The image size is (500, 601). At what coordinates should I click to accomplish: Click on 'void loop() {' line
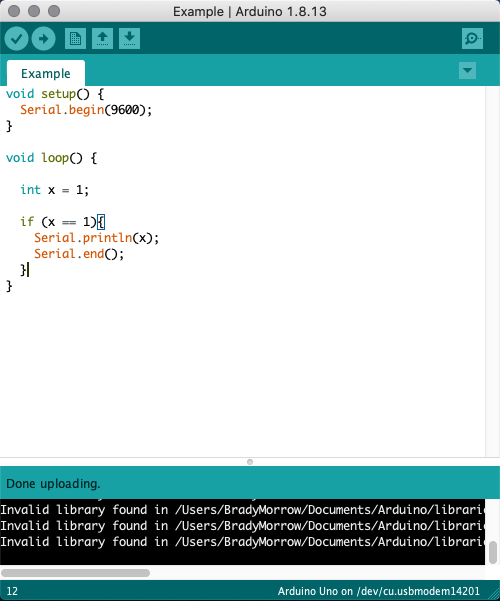pos(51,158)
